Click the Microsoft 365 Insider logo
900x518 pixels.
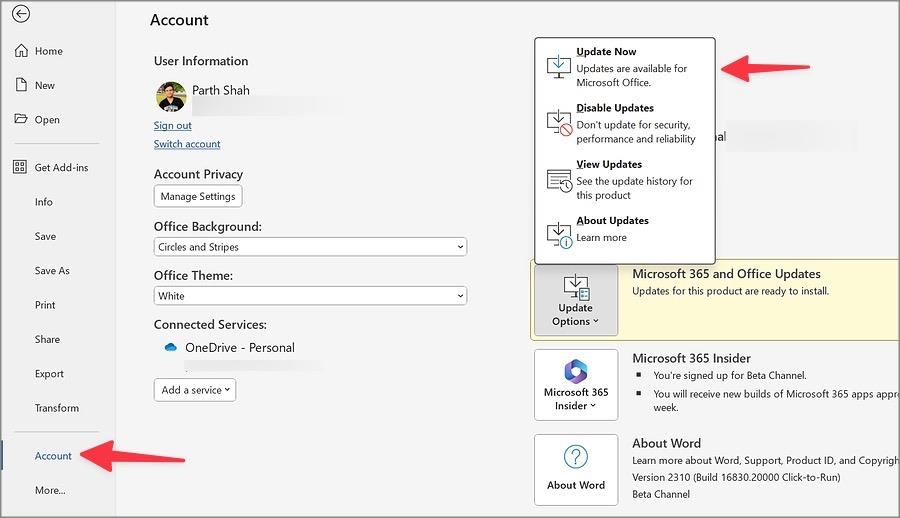coord(576,371)
